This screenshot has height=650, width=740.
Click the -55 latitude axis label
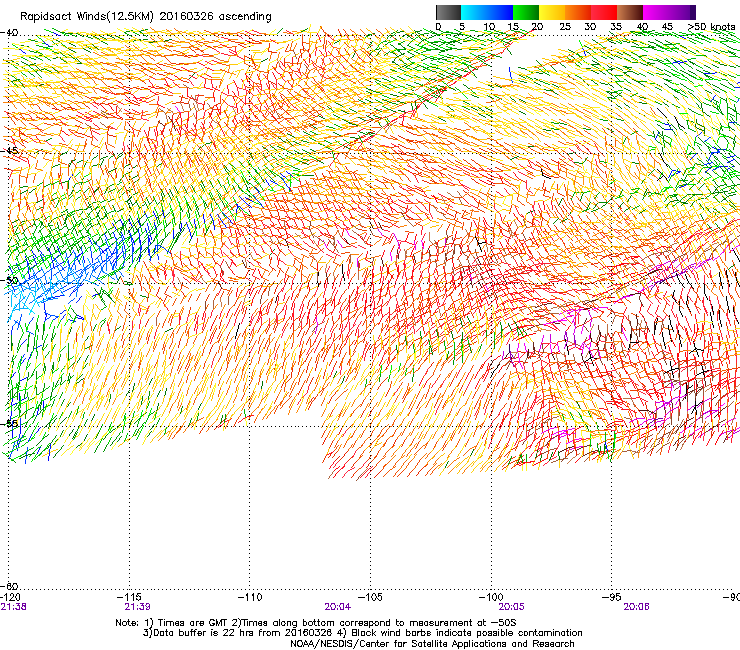click(9, 423)
